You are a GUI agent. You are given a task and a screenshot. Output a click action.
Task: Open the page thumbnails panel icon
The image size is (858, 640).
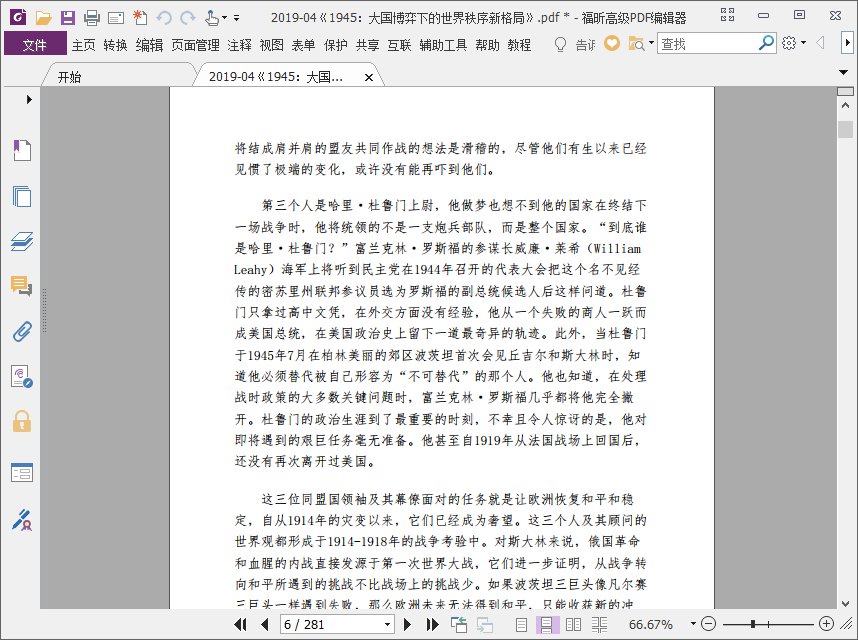tap(22, 196)
